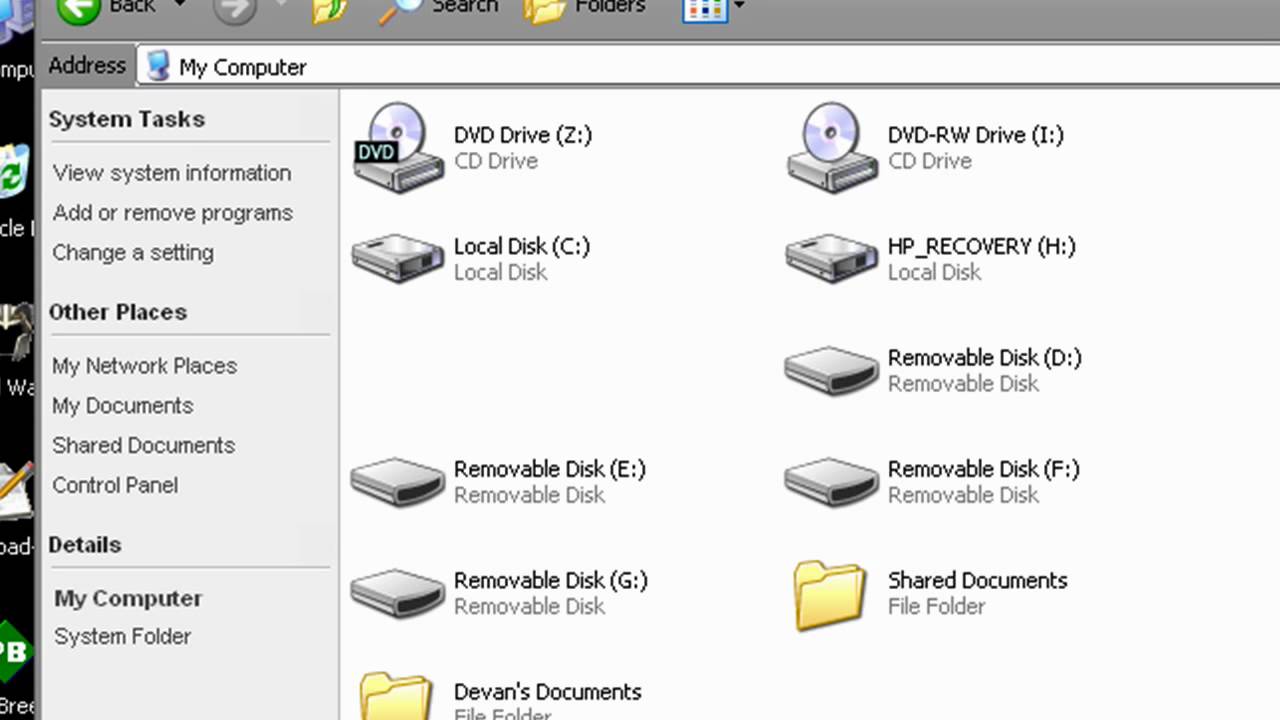
Task: Click the Change a setting link
Action: tap(133, 253)
